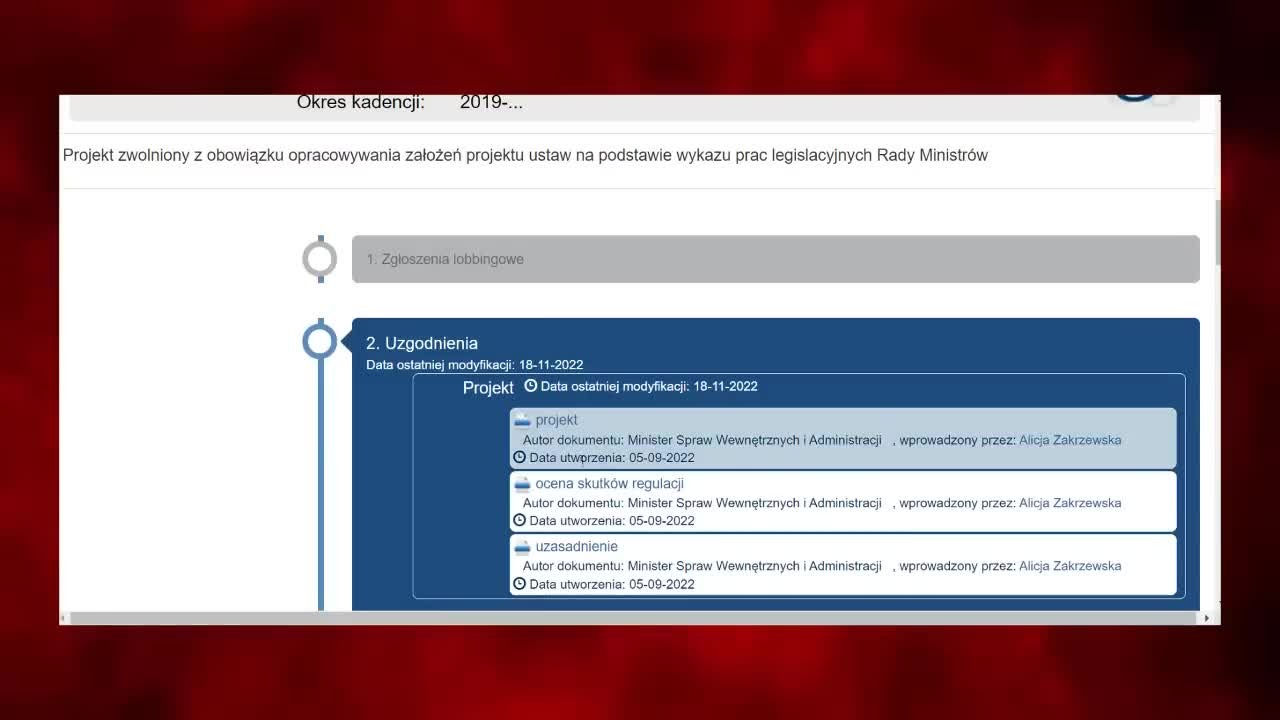Follow Alicja Zakrzewska link in projekt row
The image size is (1280, 720).
click(1070, 440)
